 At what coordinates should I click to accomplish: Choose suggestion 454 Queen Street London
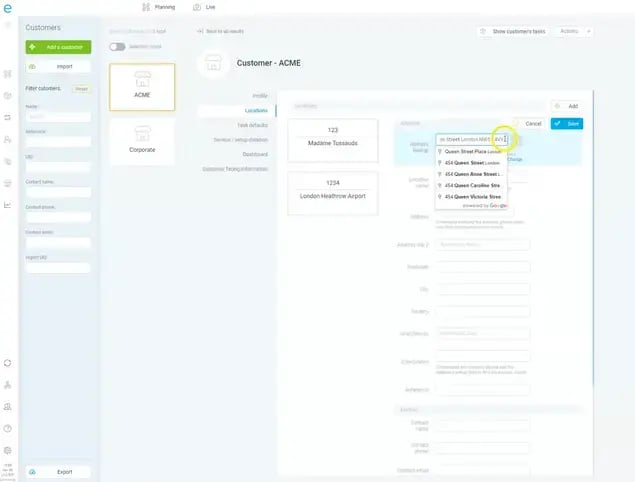pyautogui.click(x=472, y=163)
